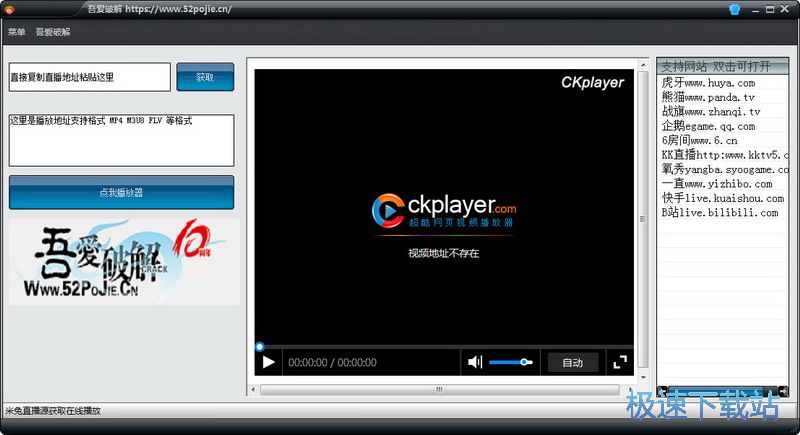Click the 点我播放器 button
Viewport: 800px width, 435px height.
pyautogui.click(x=121, y=192)
